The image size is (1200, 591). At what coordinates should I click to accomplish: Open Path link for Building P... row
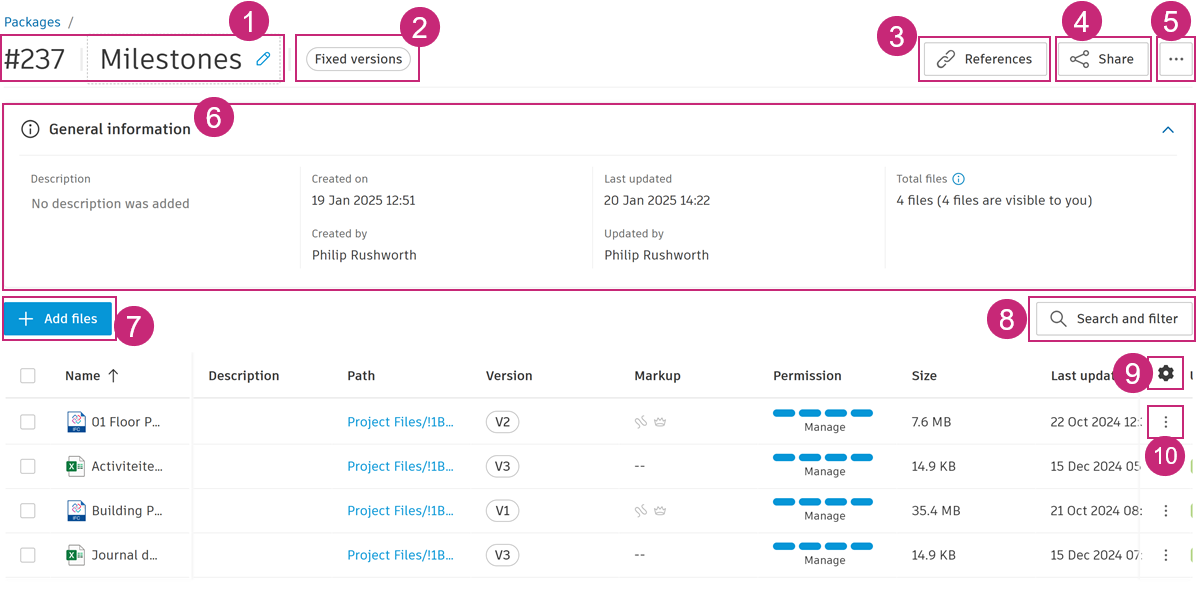point(400,510)
